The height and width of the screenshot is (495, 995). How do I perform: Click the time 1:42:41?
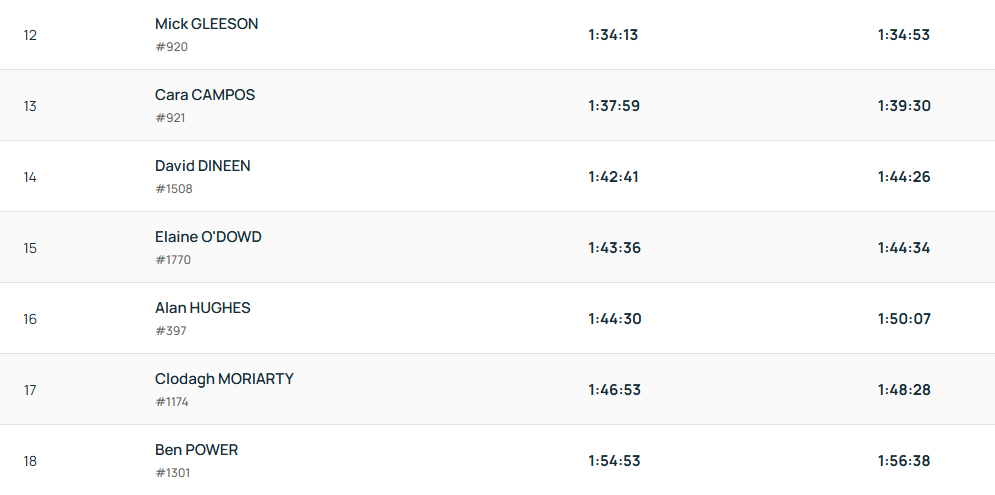613,177
